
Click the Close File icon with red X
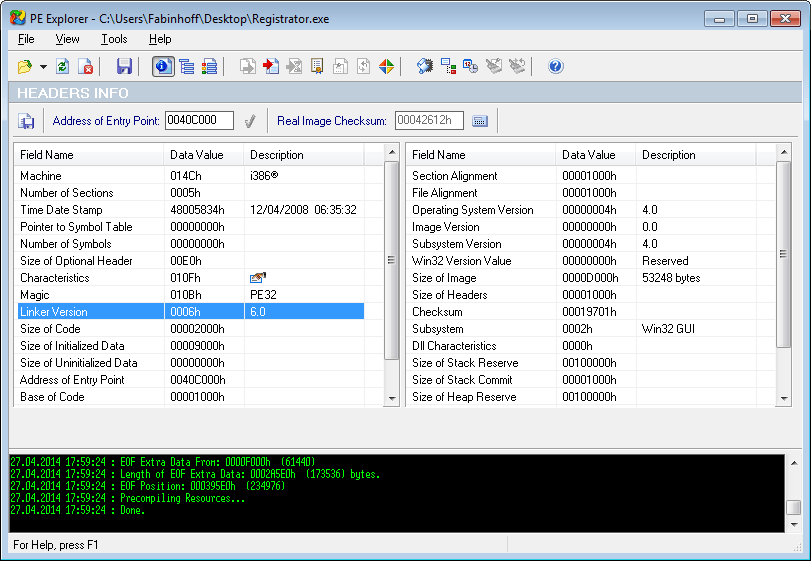pos(85,66)
